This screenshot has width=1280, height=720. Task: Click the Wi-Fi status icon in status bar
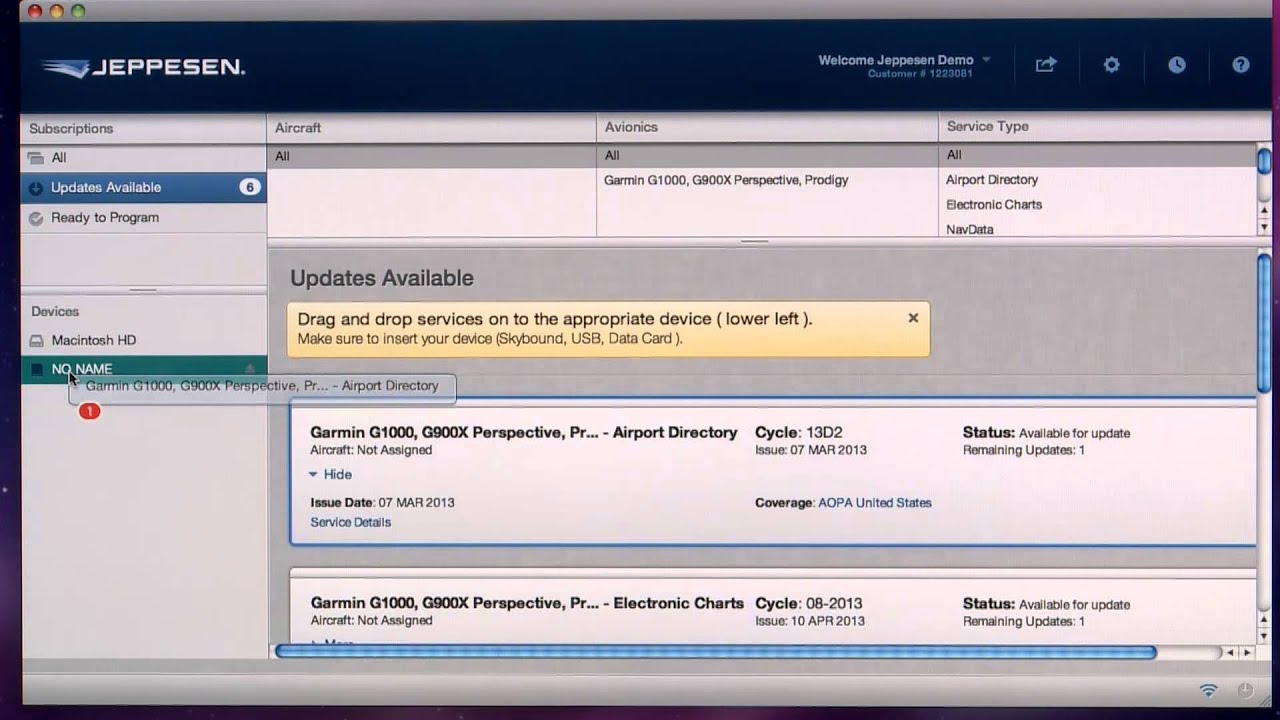[1209, 690]
